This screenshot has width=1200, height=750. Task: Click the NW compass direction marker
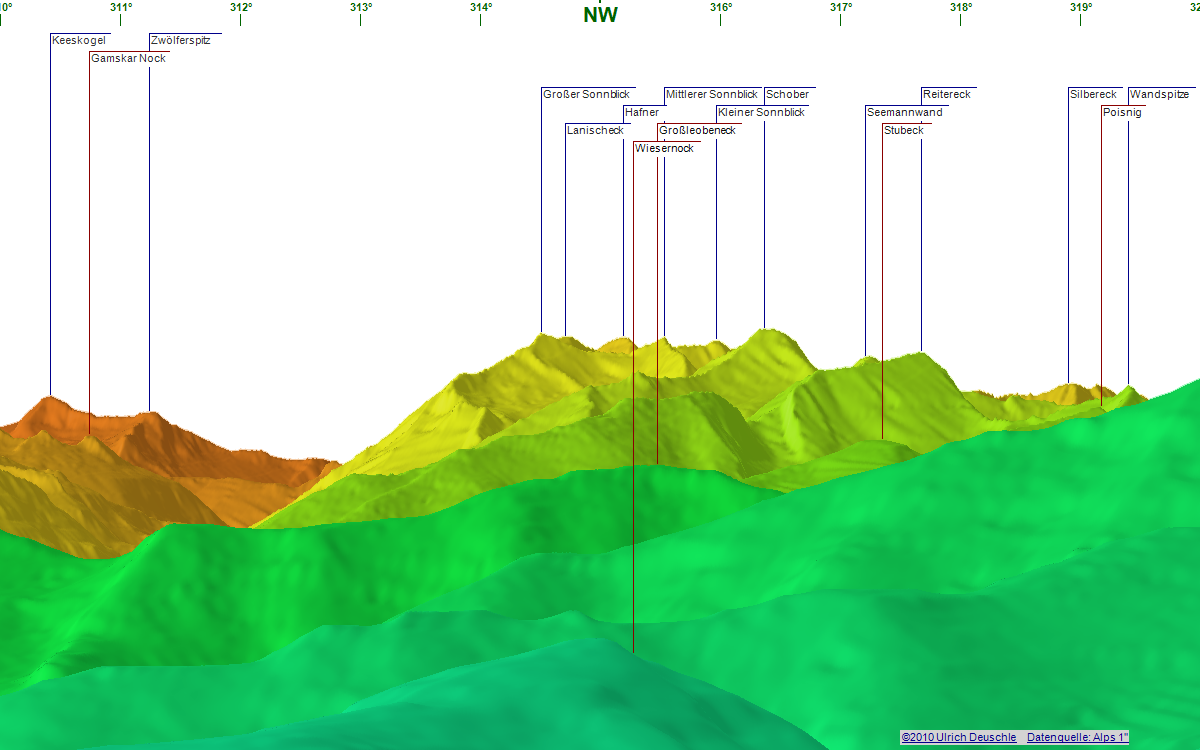coord(600,15)
